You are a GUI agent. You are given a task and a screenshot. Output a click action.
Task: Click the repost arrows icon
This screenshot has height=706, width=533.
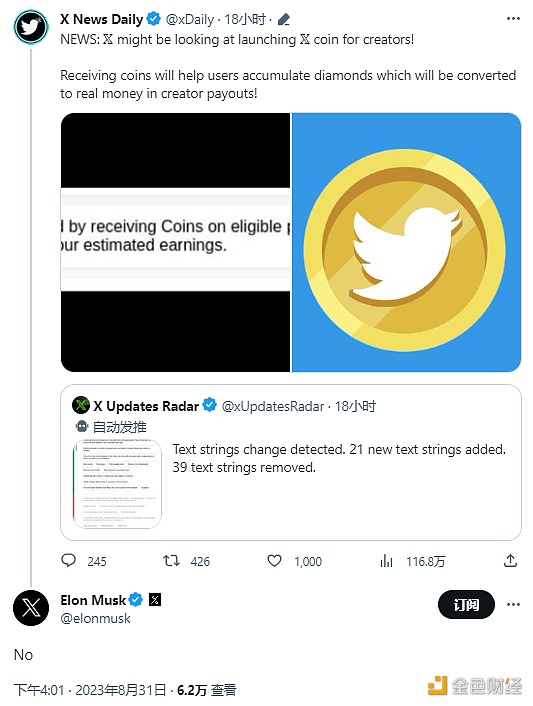click(x=171, y=561)
